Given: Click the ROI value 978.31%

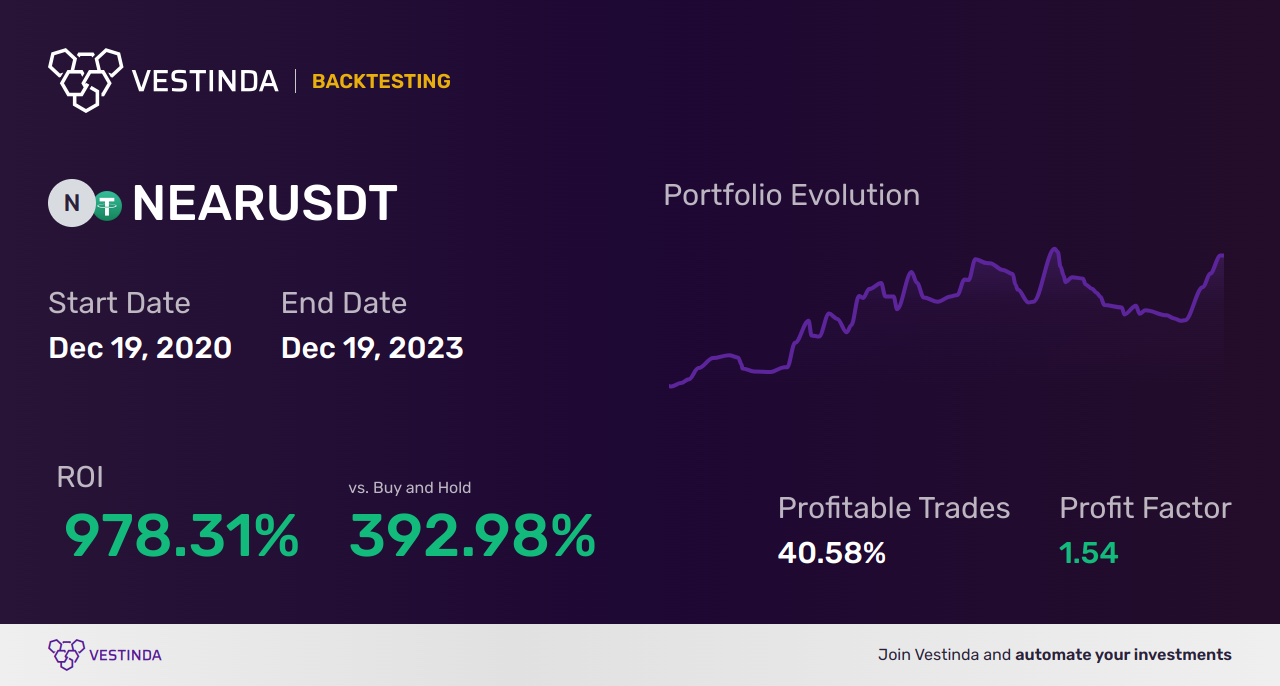Looking at the screenshot, I should [x=181, y=537].
